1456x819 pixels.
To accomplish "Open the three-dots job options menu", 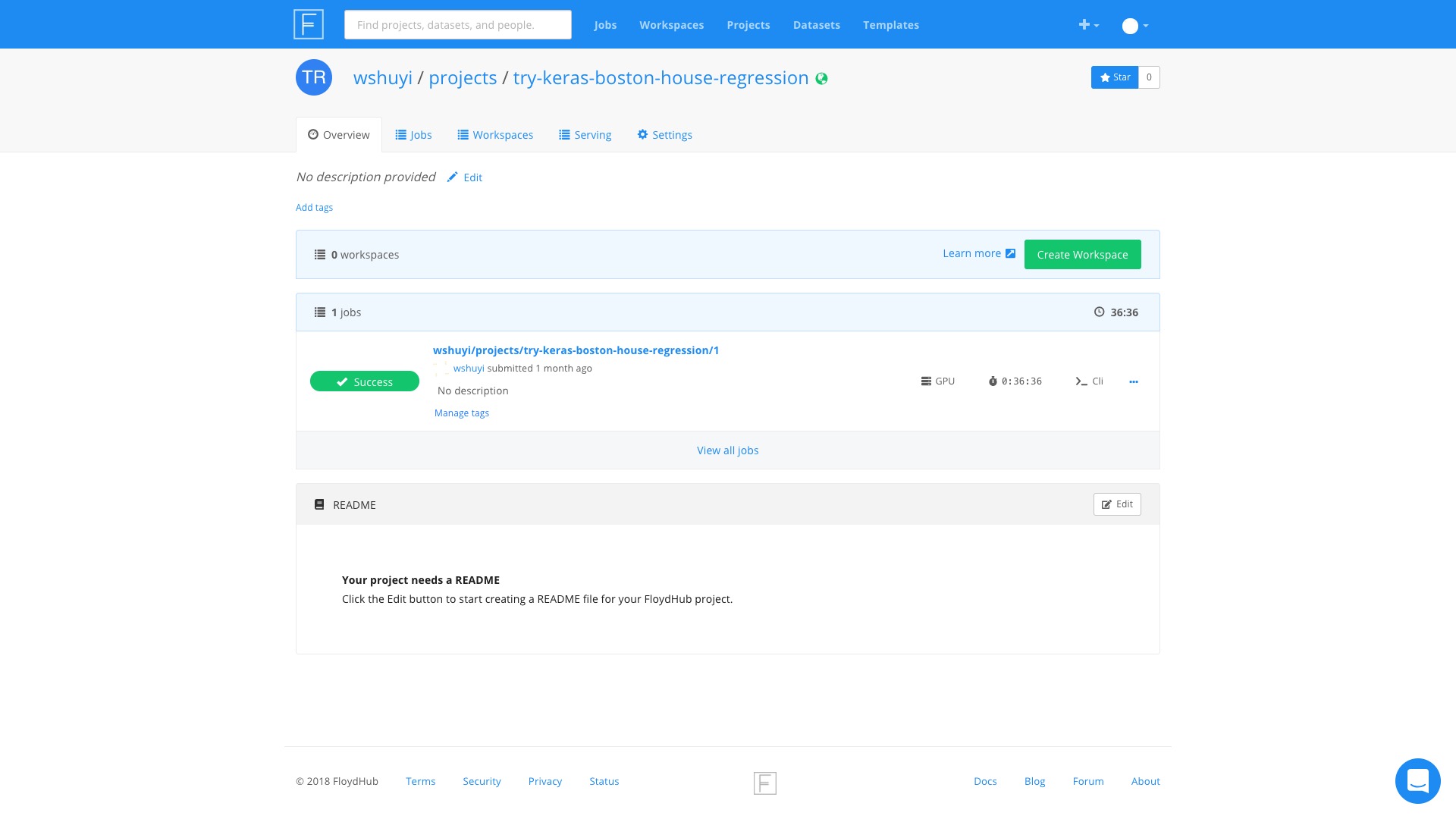I will 1133,381.
